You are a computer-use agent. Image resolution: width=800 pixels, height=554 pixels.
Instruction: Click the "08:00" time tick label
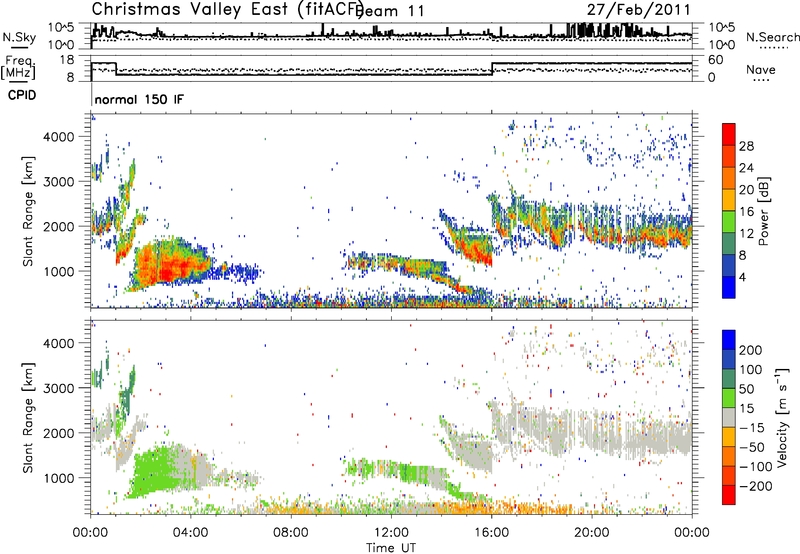(291, 533)
